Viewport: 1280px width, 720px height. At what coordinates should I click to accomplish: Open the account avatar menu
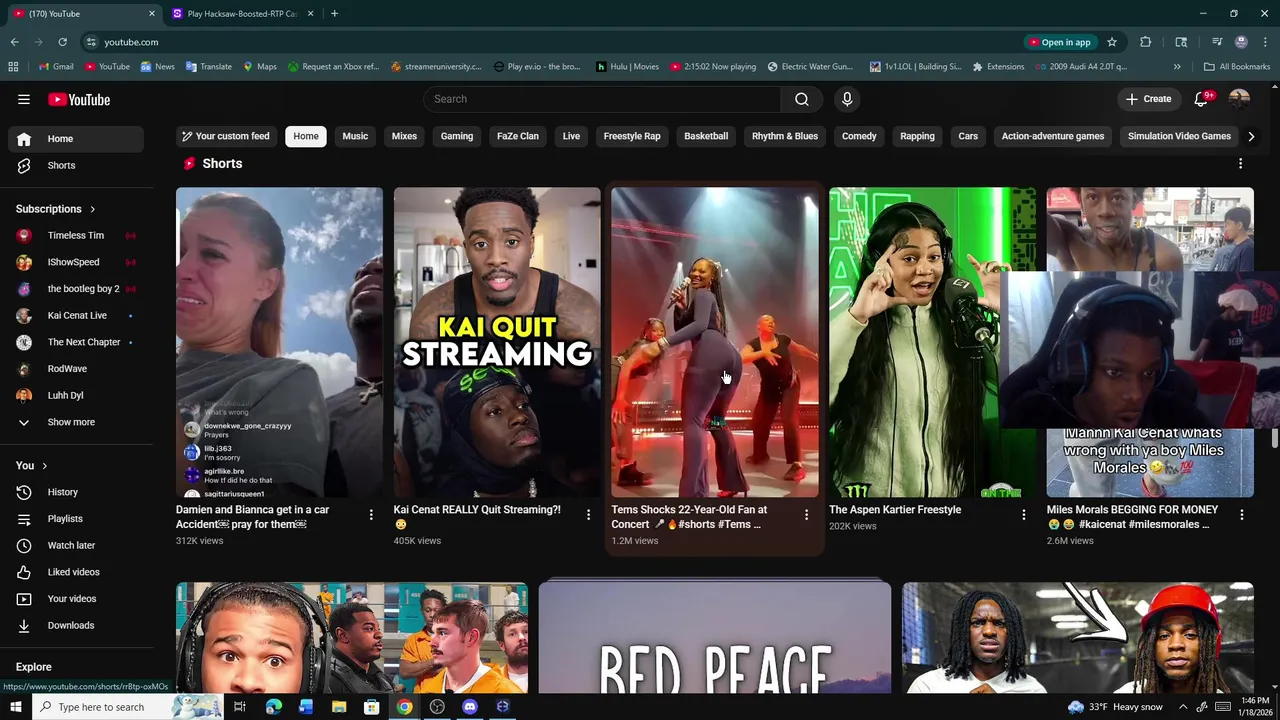1239,99
